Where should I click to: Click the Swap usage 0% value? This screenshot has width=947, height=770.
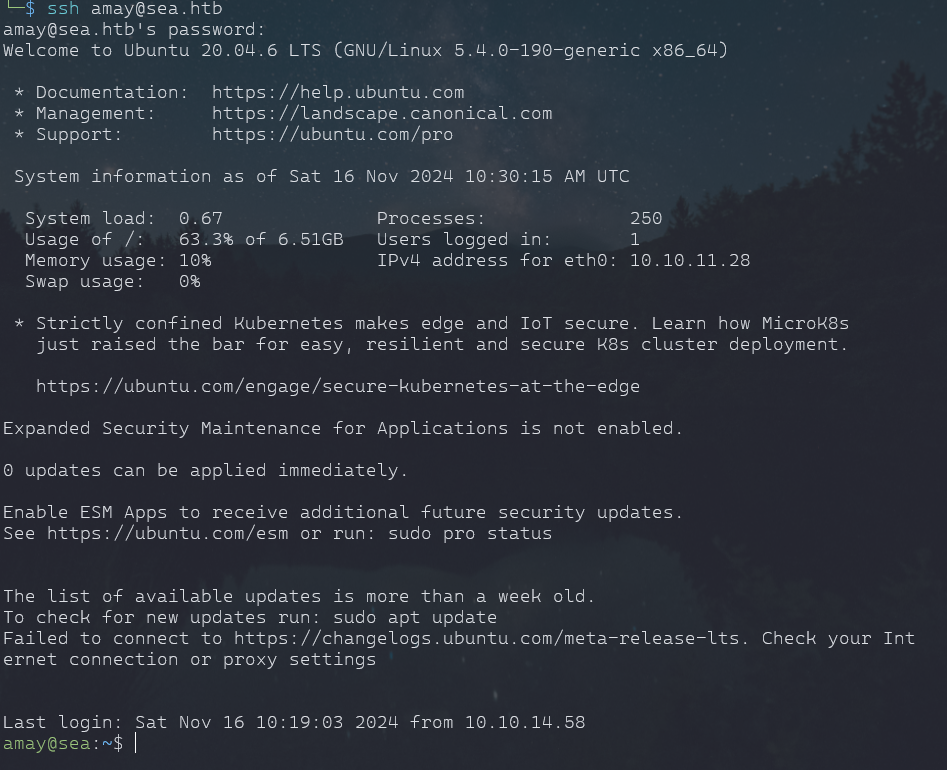point(189,281)
